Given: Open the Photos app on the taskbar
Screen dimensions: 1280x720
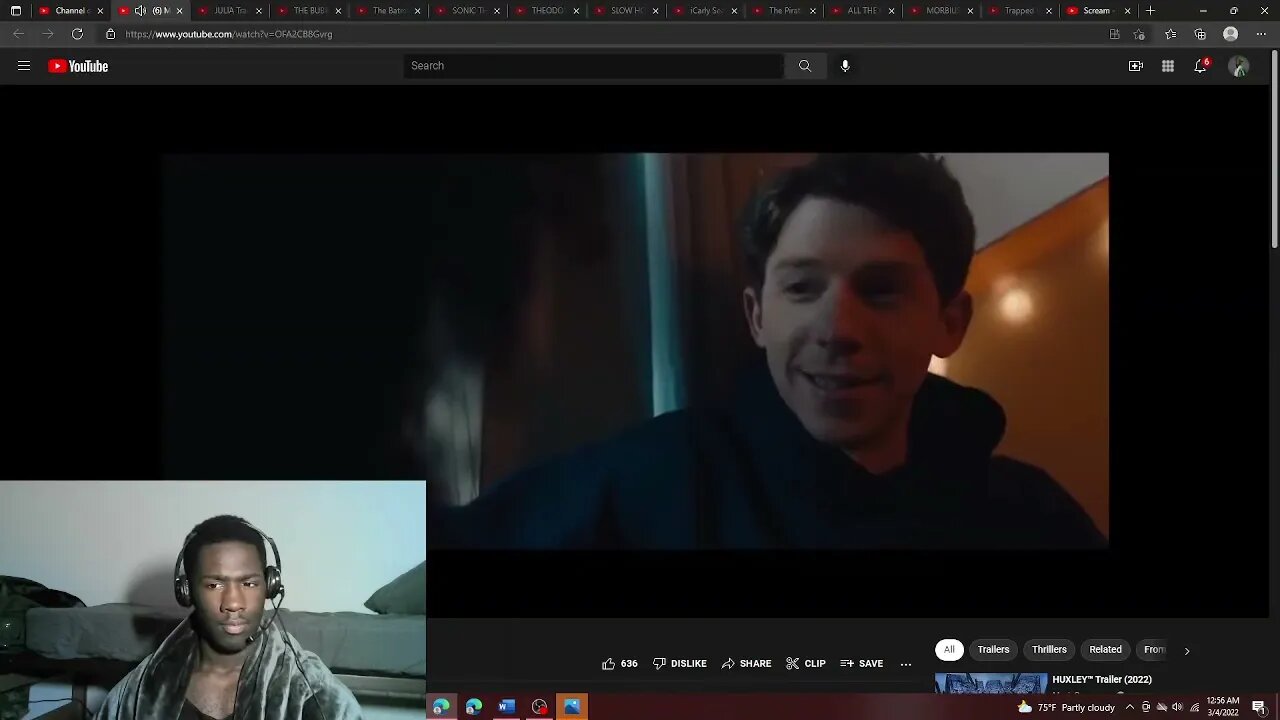Looking at the screenshot, I should click(x=572, y=707).
